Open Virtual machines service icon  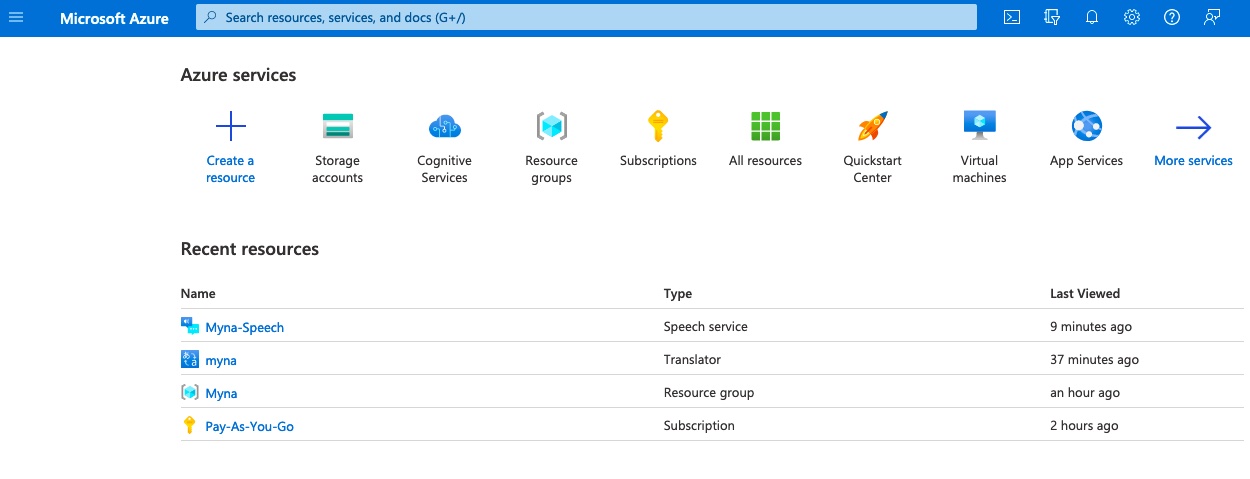[x=979, y=126]
